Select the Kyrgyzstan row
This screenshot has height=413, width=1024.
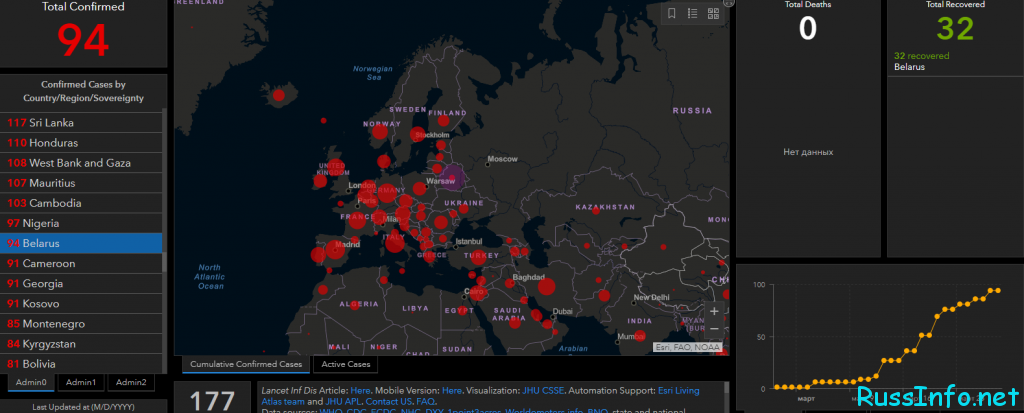click(x=81, y=344)
